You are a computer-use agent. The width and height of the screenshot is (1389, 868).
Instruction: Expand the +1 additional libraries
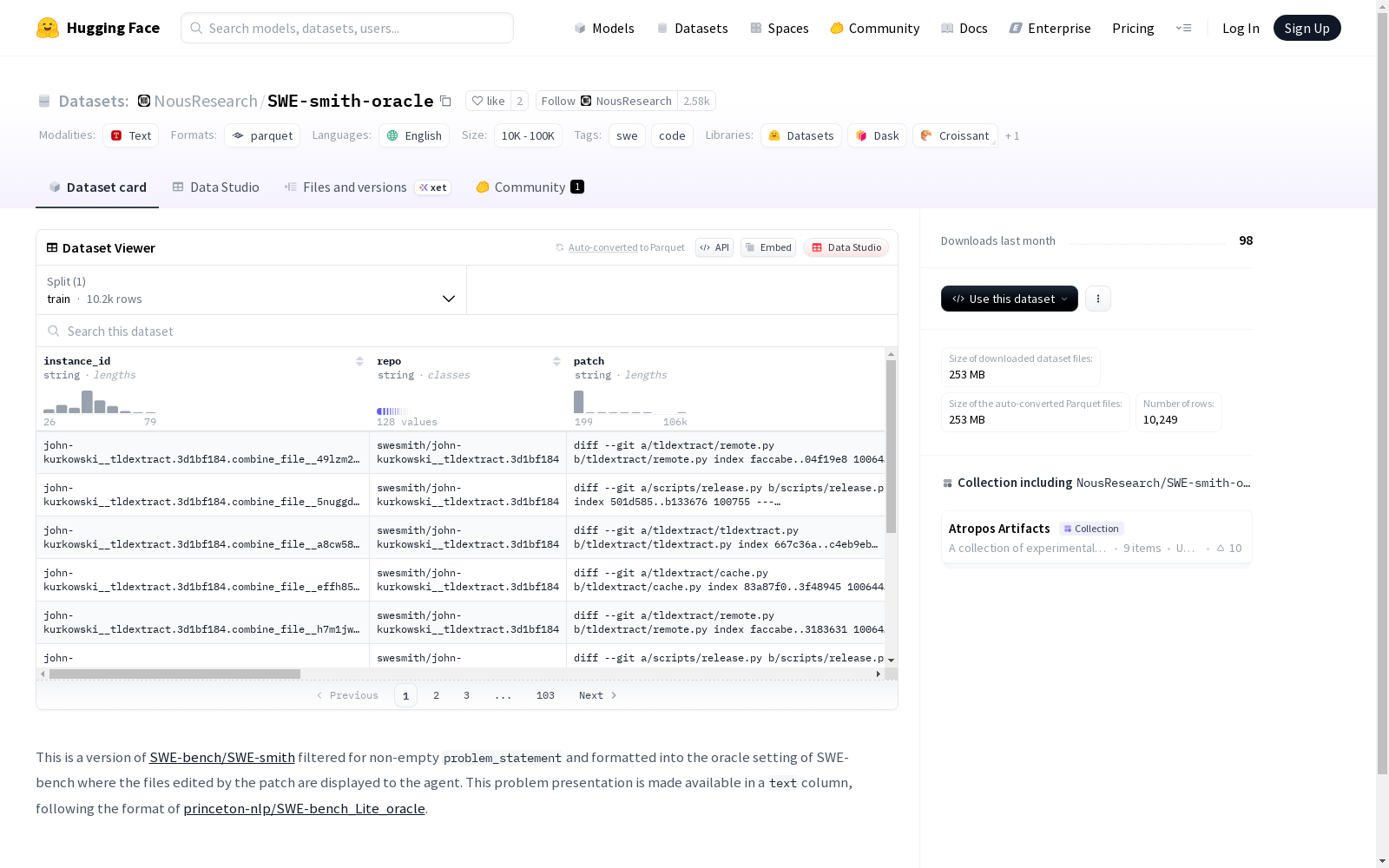click(1012, 135)
